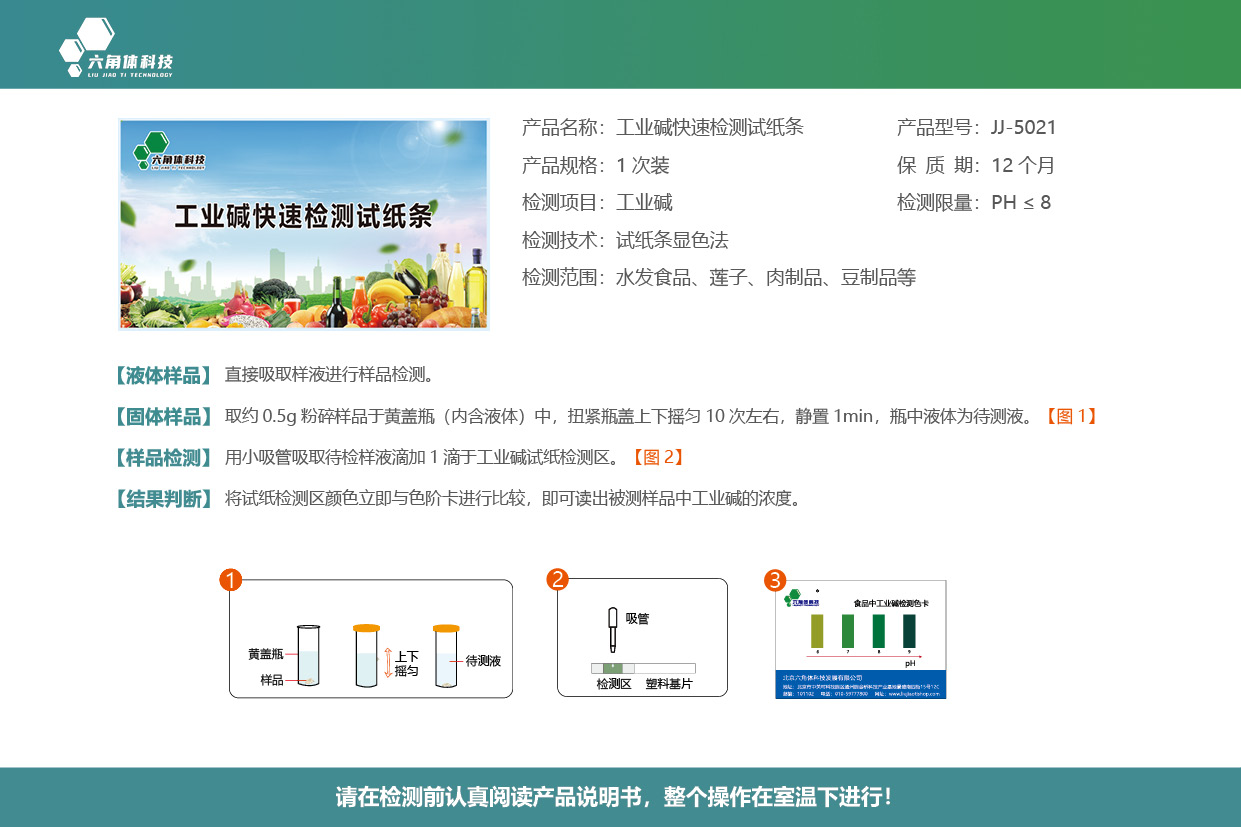Screen dimensions: 1241x827
Task: Click the 【结果判断】 heading
Action: [163, 498]
